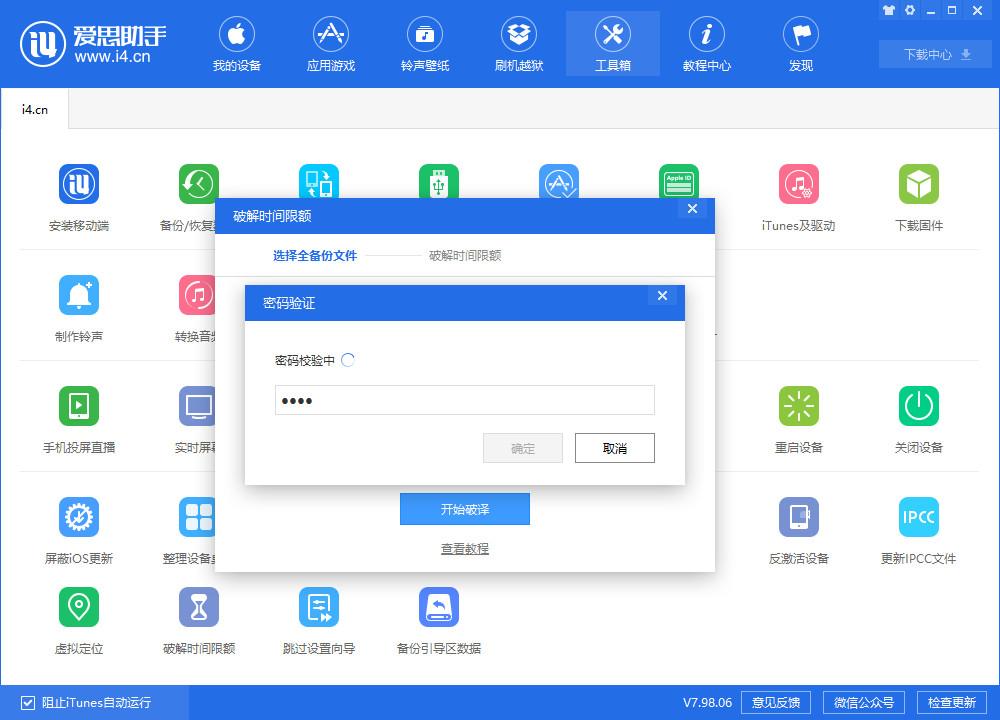Click the 密码校验中 status text
This screenshot has width=1000, height=720.
[305, 360]
